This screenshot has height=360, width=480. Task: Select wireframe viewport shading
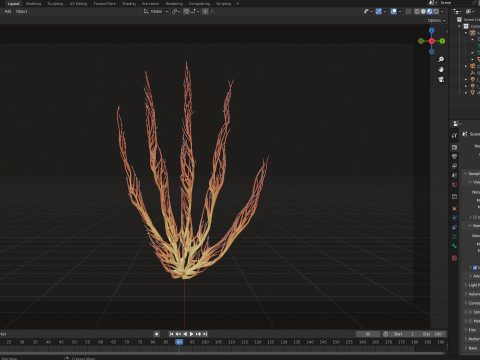point(417,11)
